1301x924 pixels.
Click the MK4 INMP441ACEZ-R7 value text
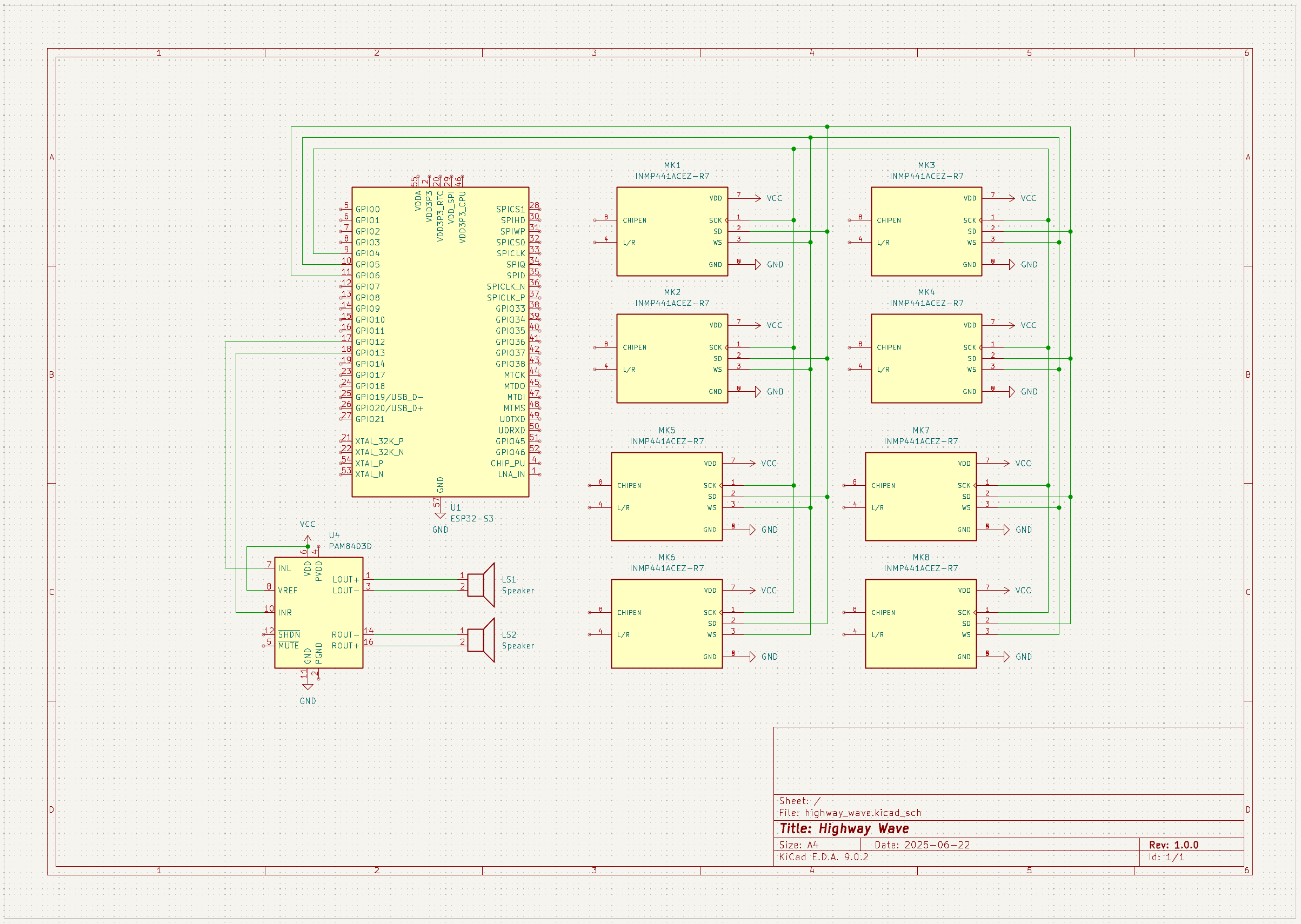[926, 303]
